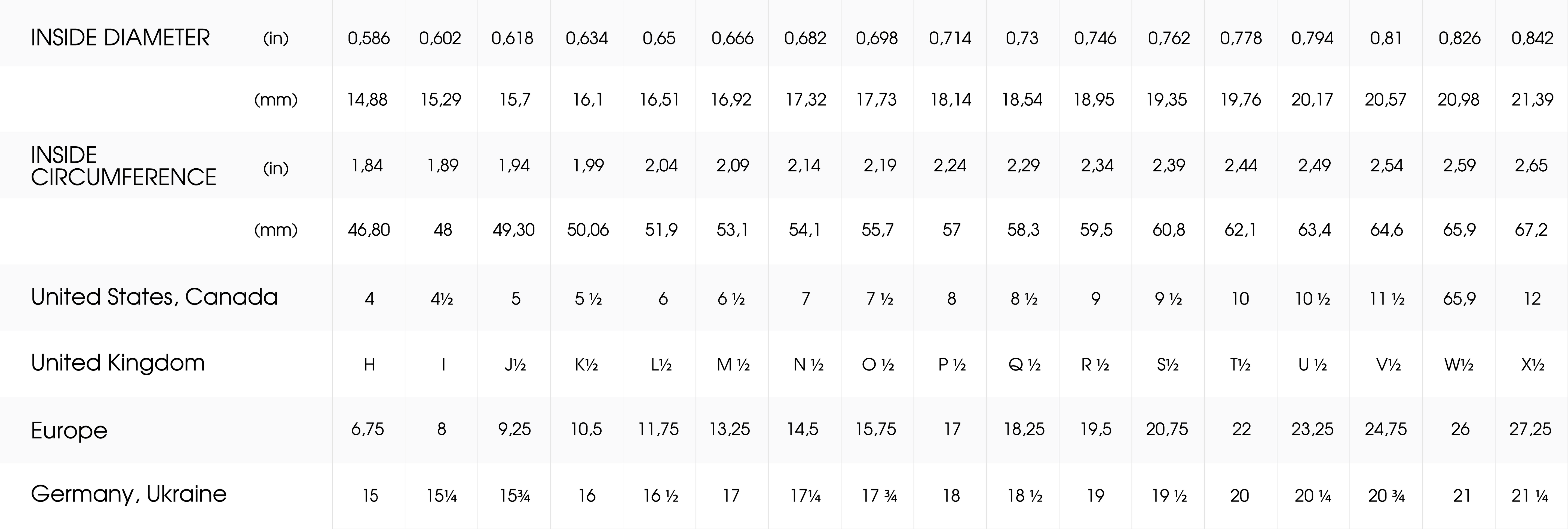Click the "Germany, Ukraine" row label

pos(128,494)
